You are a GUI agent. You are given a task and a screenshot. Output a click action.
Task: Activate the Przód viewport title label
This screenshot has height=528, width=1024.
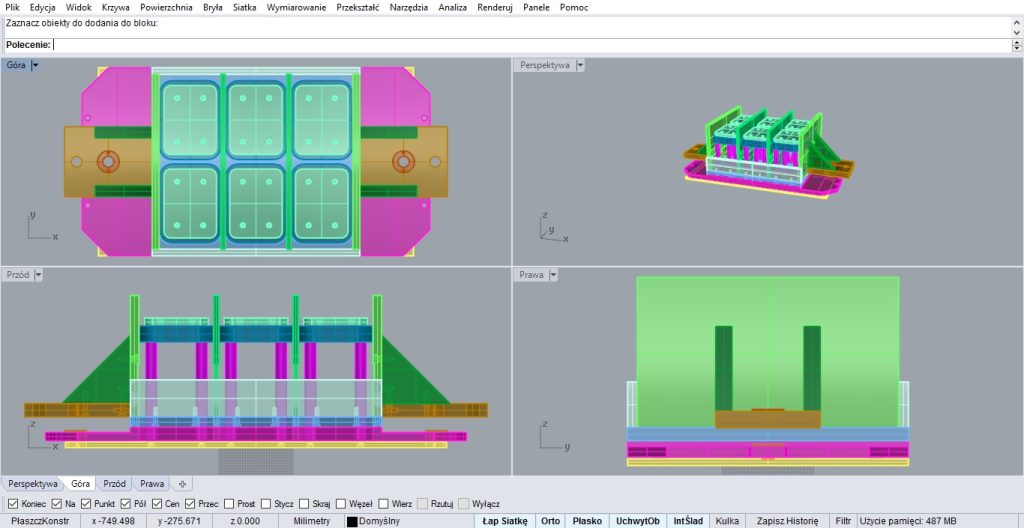[x=18, y=275]
